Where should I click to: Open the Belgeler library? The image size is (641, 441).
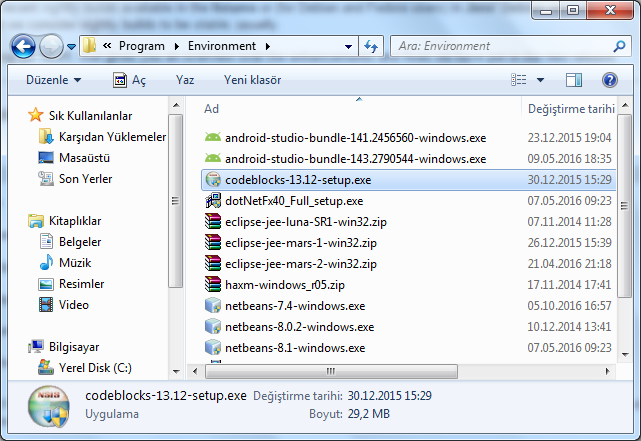[80, 242]
